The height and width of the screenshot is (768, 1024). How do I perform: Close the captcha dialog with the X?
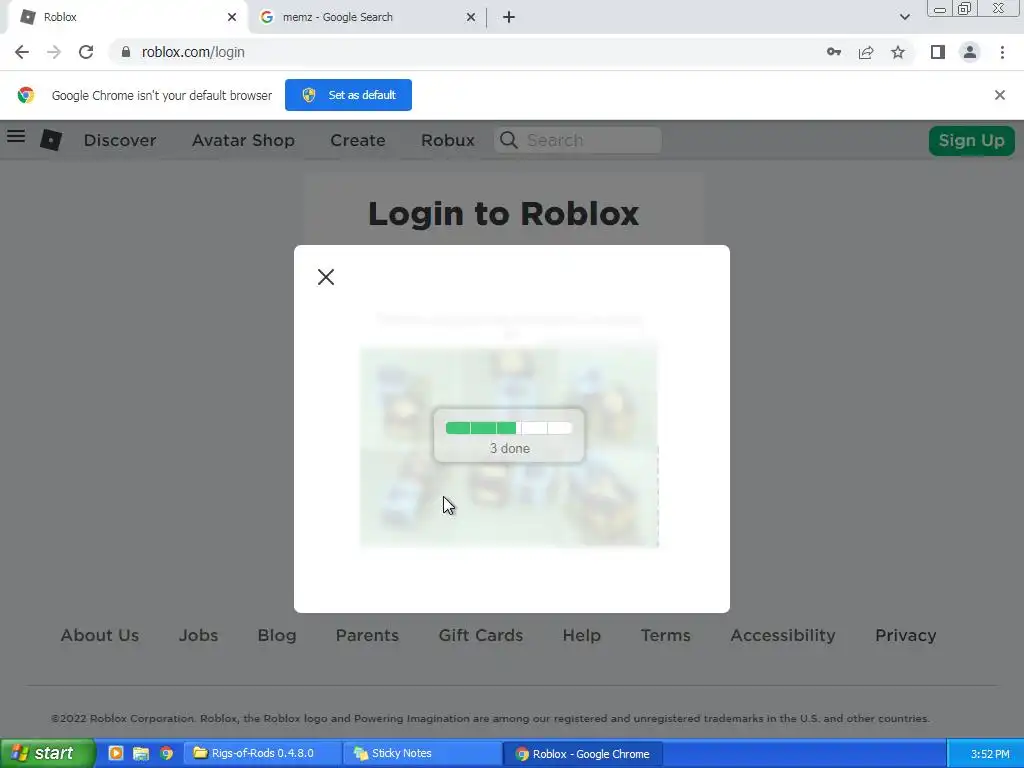(x=326, y=277)
